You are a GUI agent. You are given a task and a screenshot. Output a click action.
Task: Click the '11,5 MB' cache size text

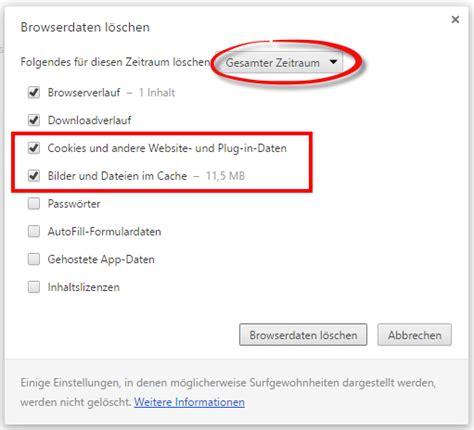(225, 176)
